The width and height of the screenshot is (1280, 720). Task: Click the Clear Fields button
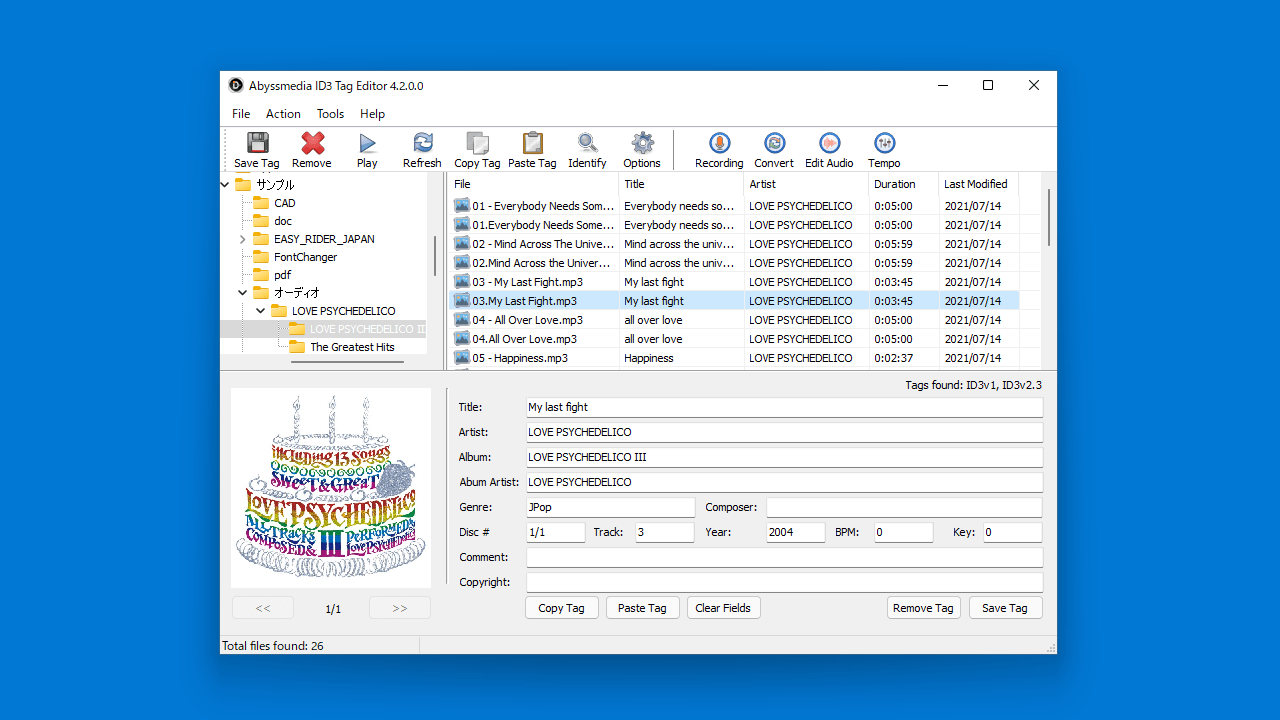(x=723, y=608)
